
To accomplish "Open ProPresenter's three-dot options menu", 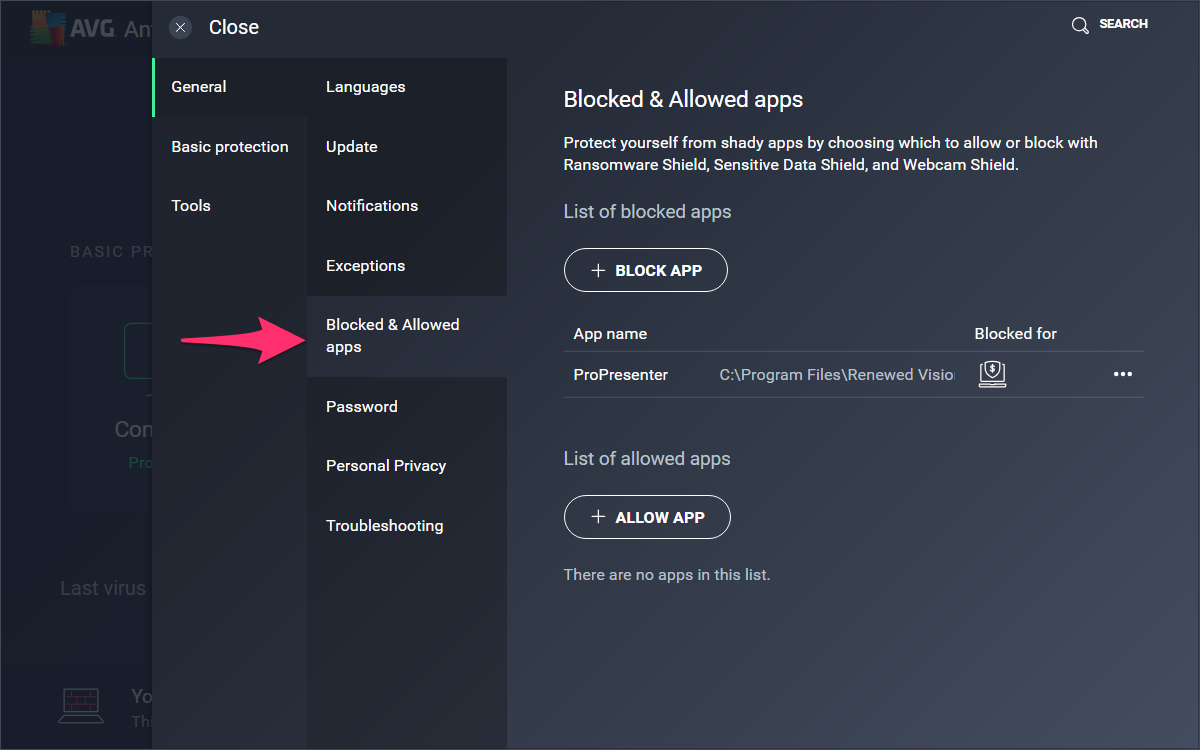I will coord(1123,374).
